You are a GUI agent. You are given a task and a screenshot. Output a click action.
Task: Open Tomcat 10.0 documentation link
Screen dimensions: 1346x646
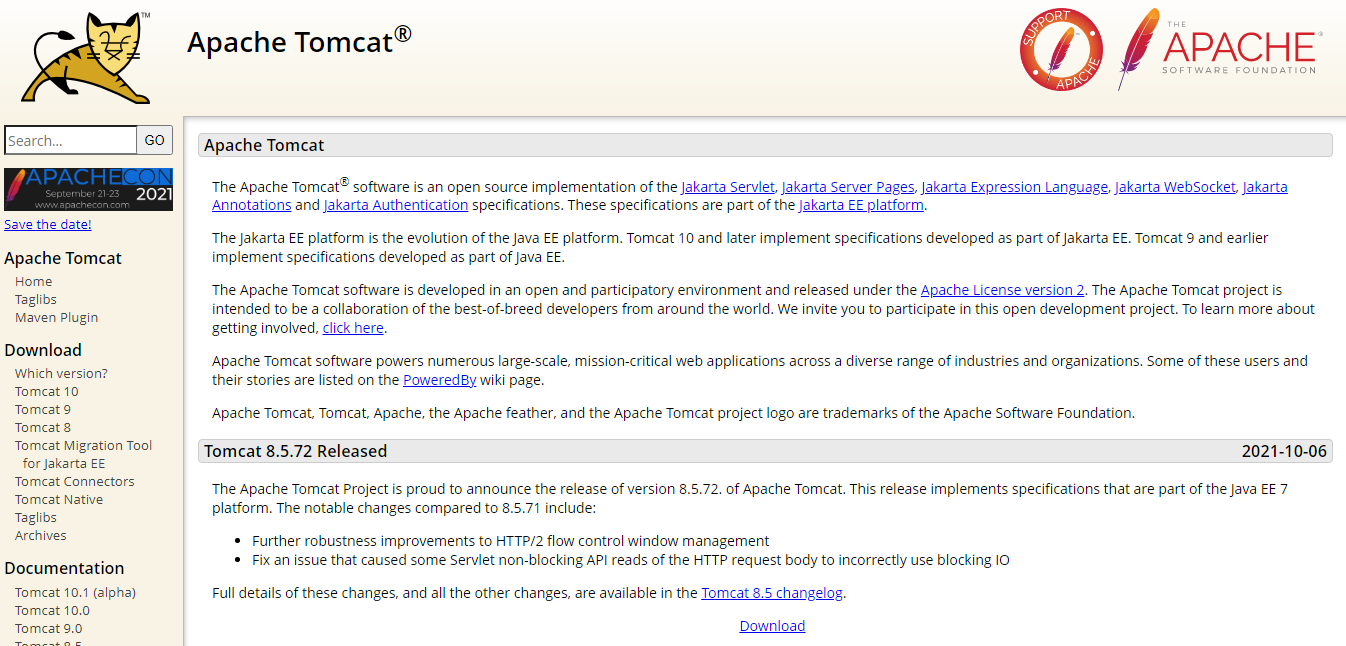tap(52, 610)
